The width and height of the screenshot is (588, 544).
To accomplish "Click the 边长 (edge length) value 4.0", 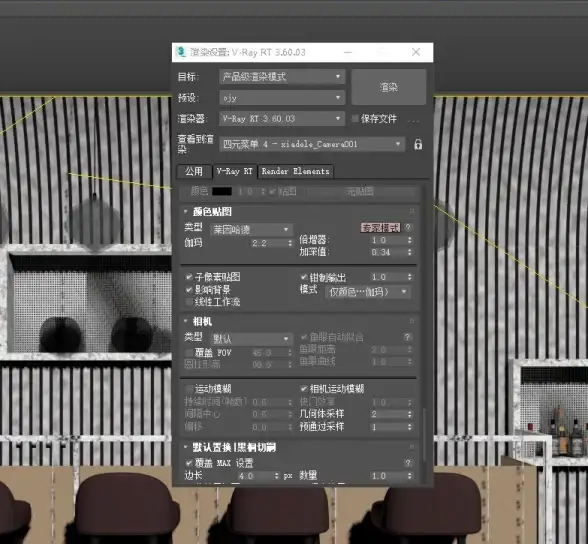I will [x=256, y=476].
